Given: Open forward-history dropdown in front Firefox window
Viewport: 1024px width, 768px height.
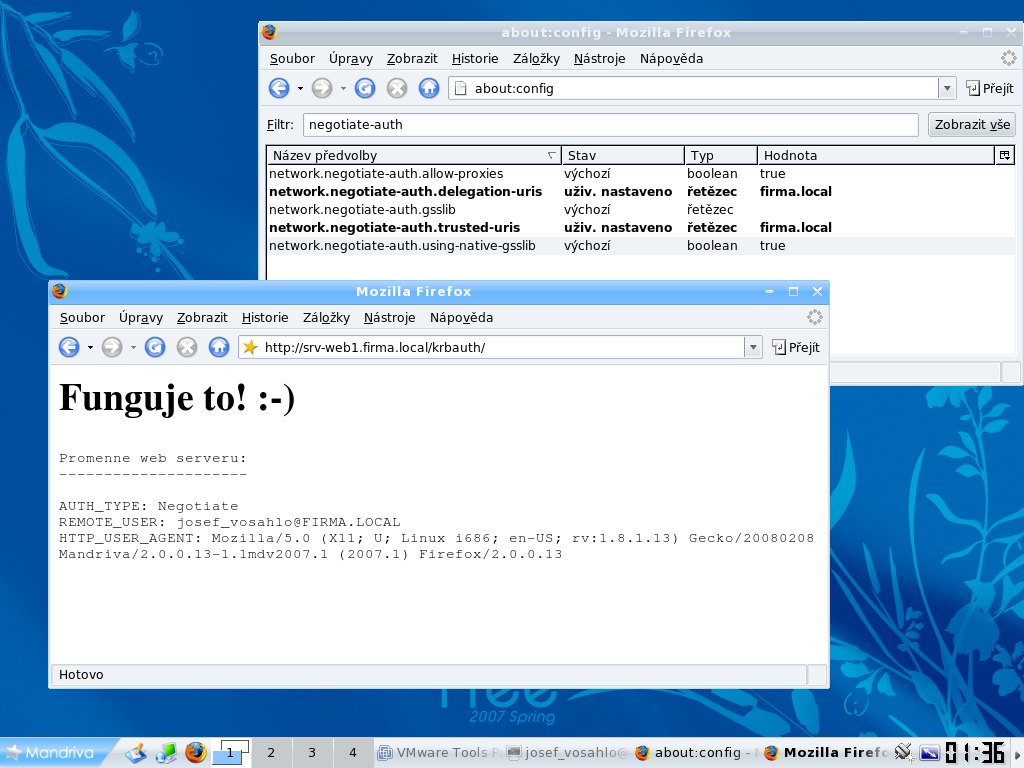Looking at the screenshot, I should 133,347.
